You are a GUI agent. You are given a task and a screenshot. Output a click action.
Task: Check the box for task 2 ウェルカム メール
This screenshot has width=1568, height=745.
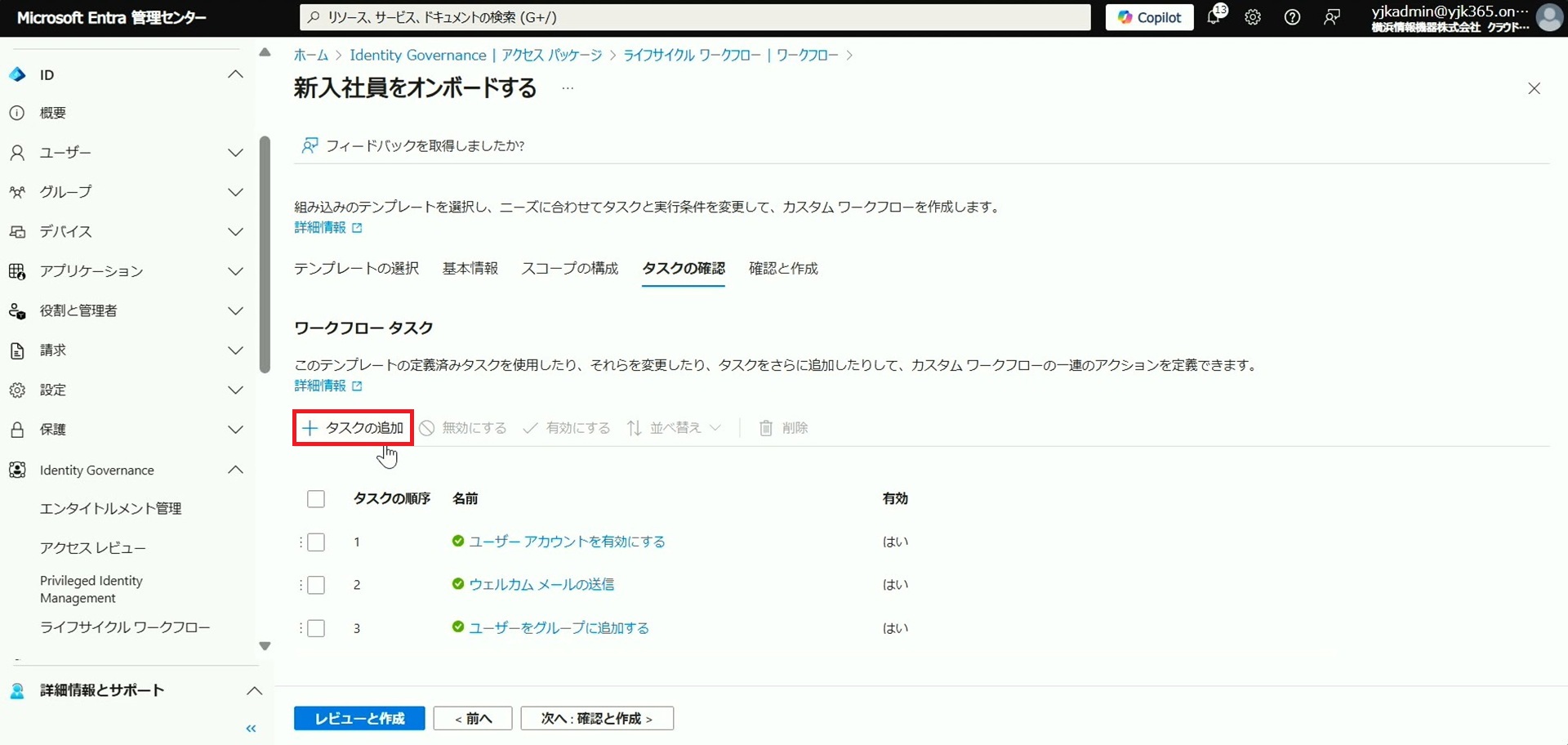tap(316, 585)
